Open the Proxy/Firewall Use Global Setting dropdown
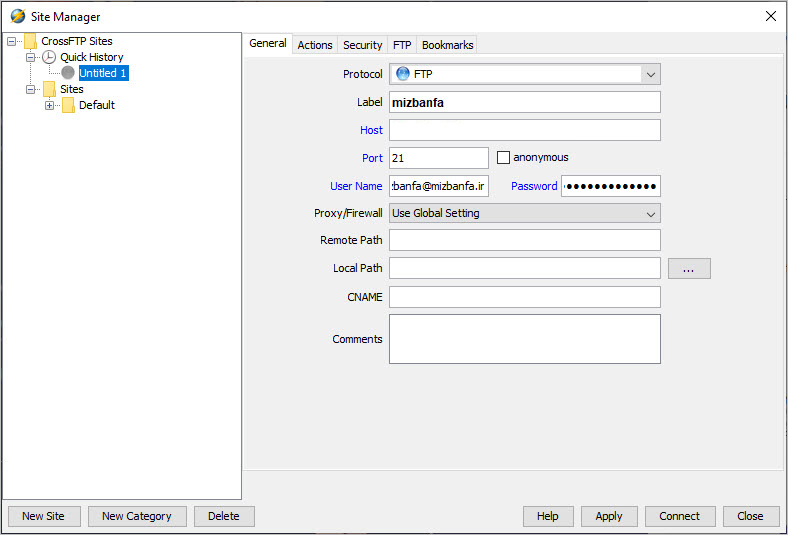 pos(525,213)
